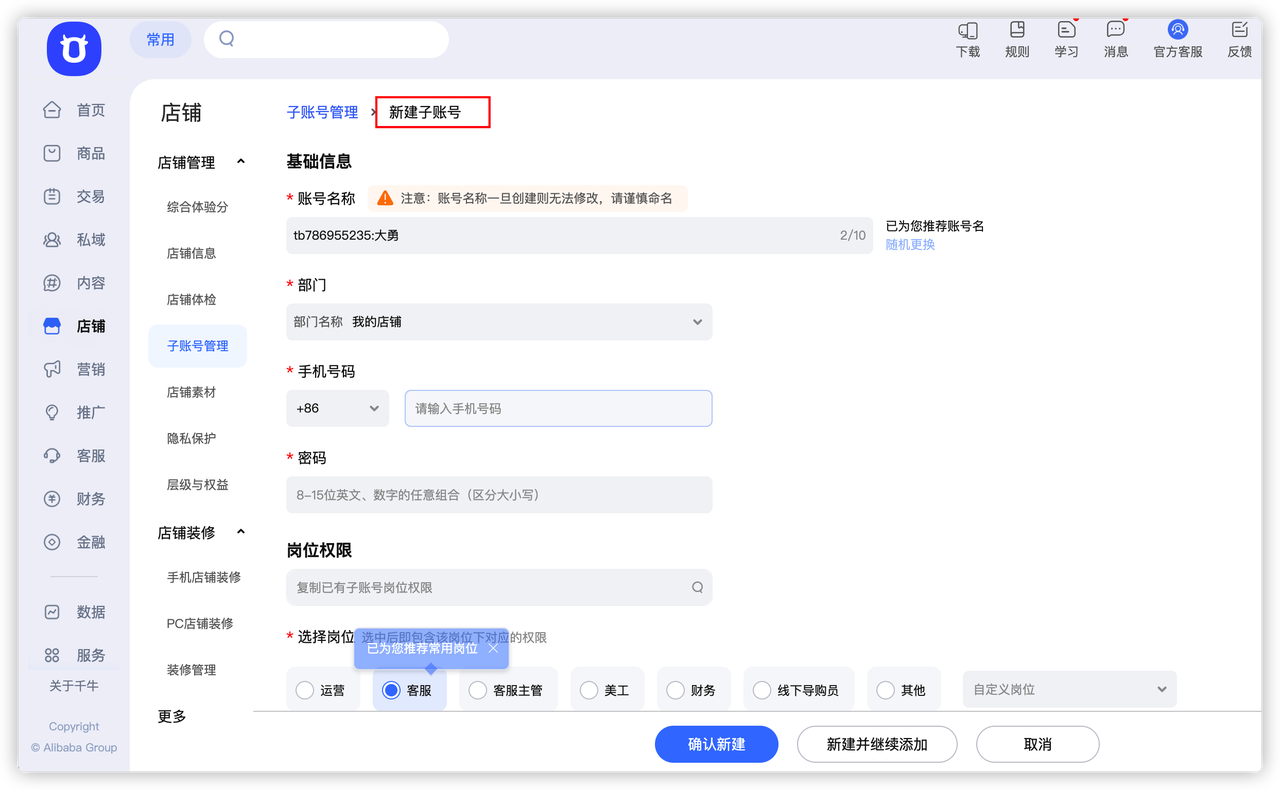Open the 规则 rules icon

(x=1017, y=29)
